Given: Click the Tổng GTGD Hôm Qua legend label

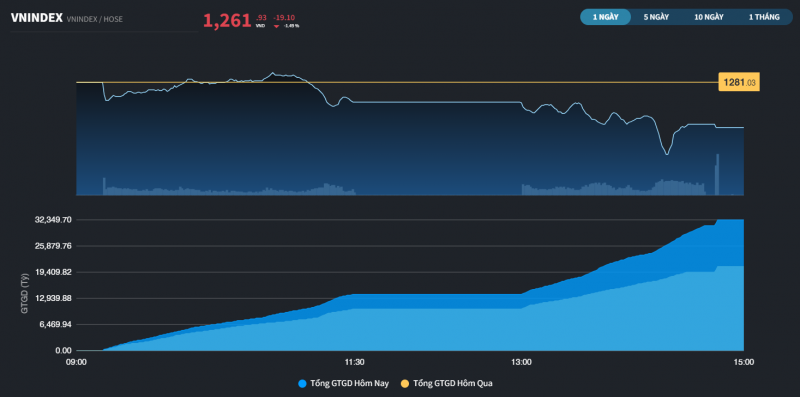Looking at the screenshot, I should pyautogui.click(x=453, y=383).
